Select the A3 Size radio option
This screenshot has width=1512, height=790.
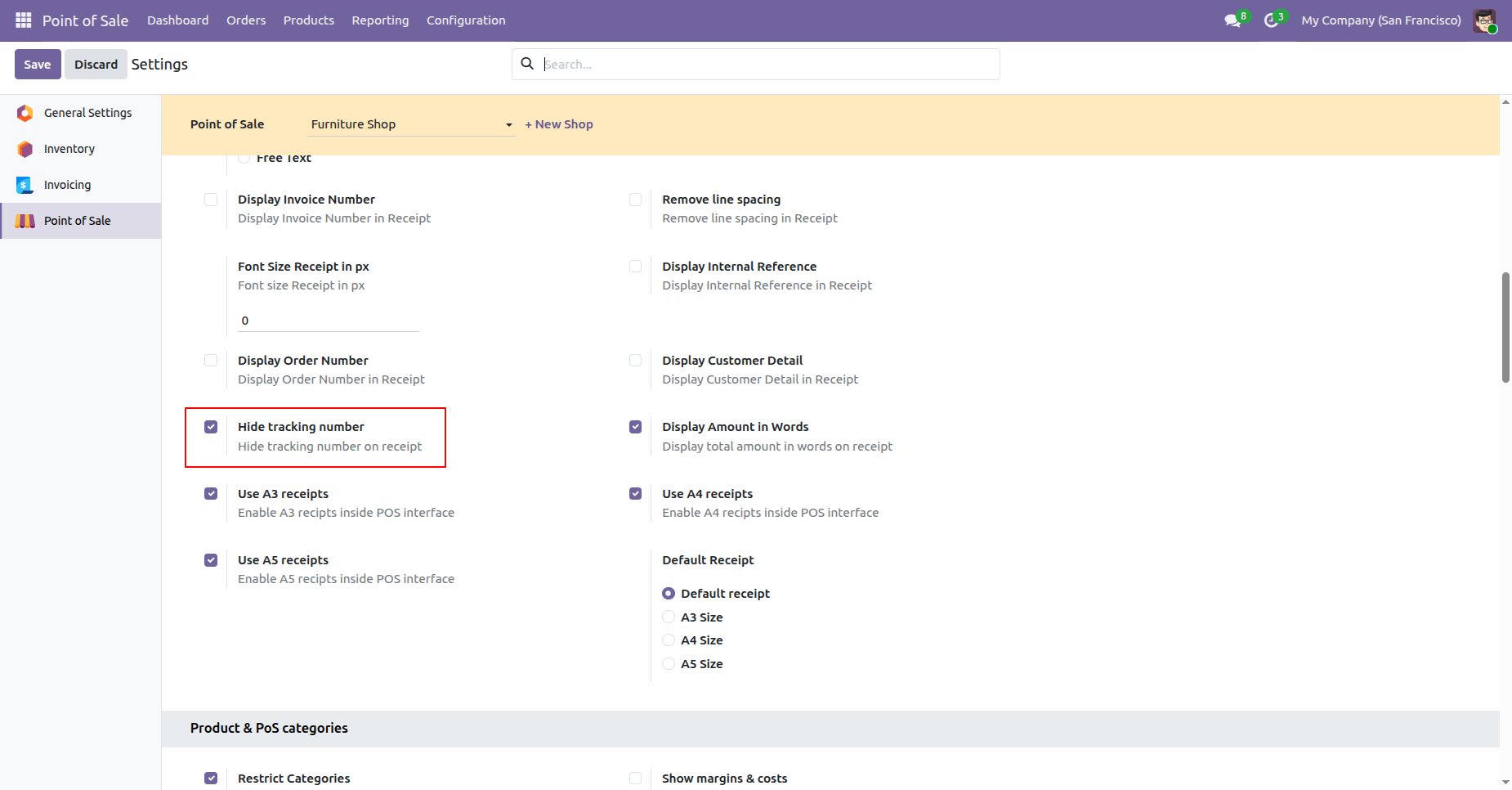click(669, 617)
